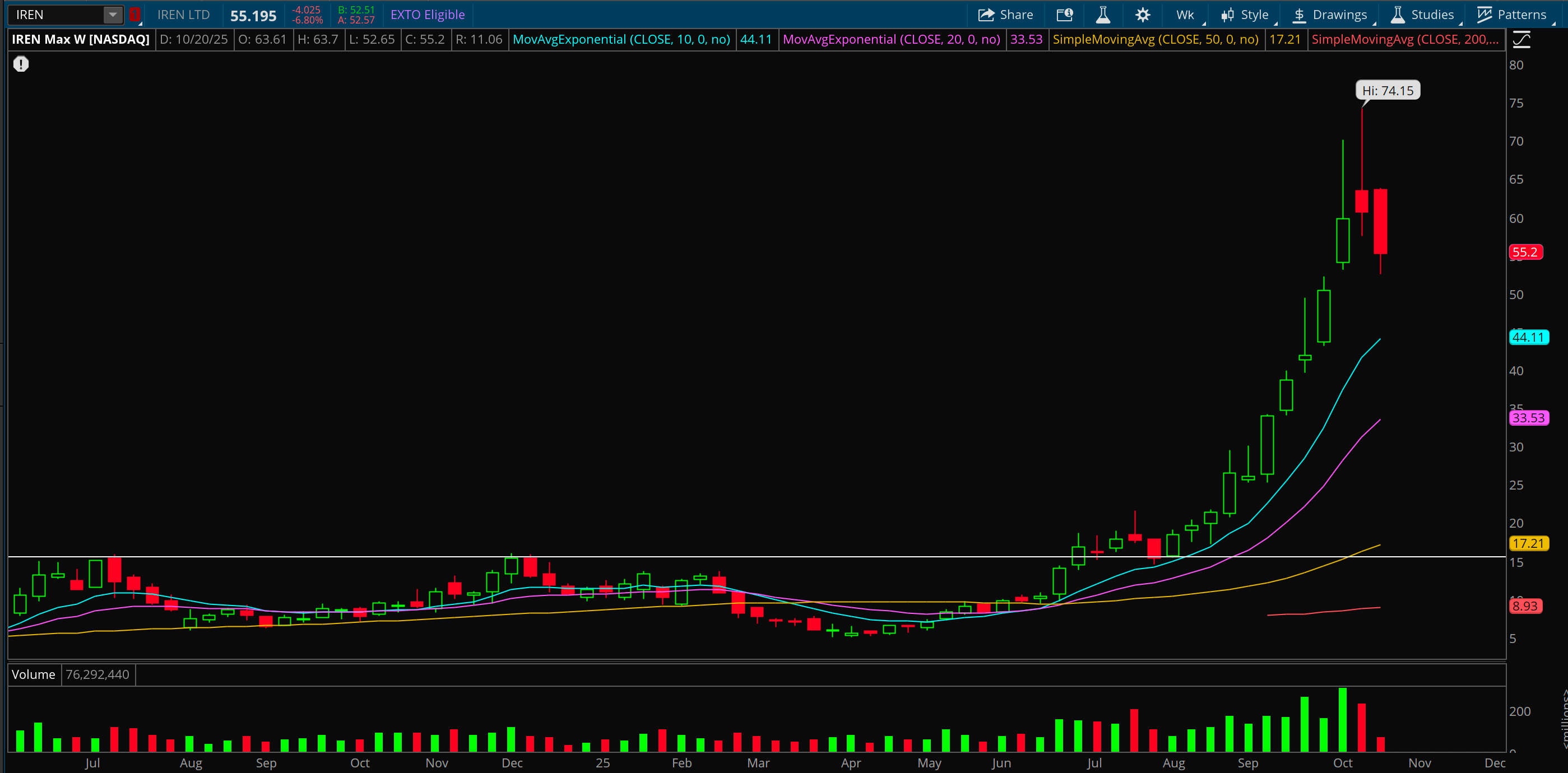Click the MovAvgExponential 10 study label

[621, 40]
